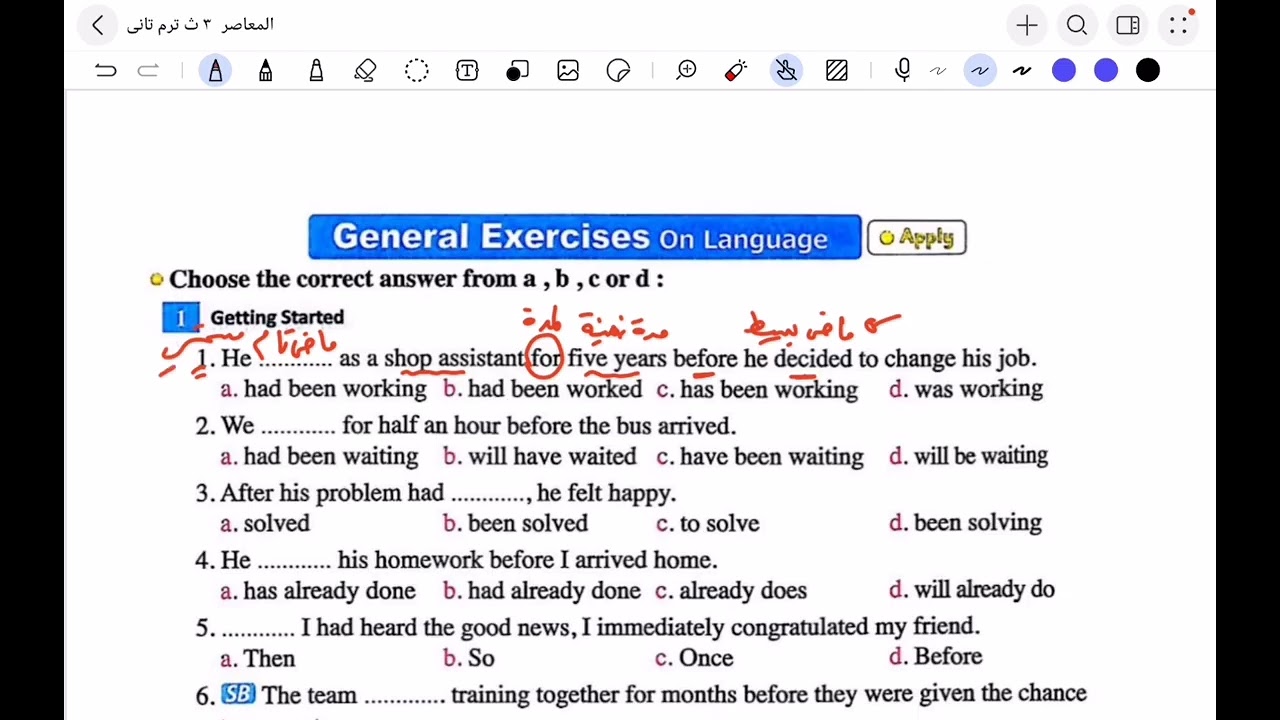Select the fountain pen tool beside the active pen

[x=265, y=70]
